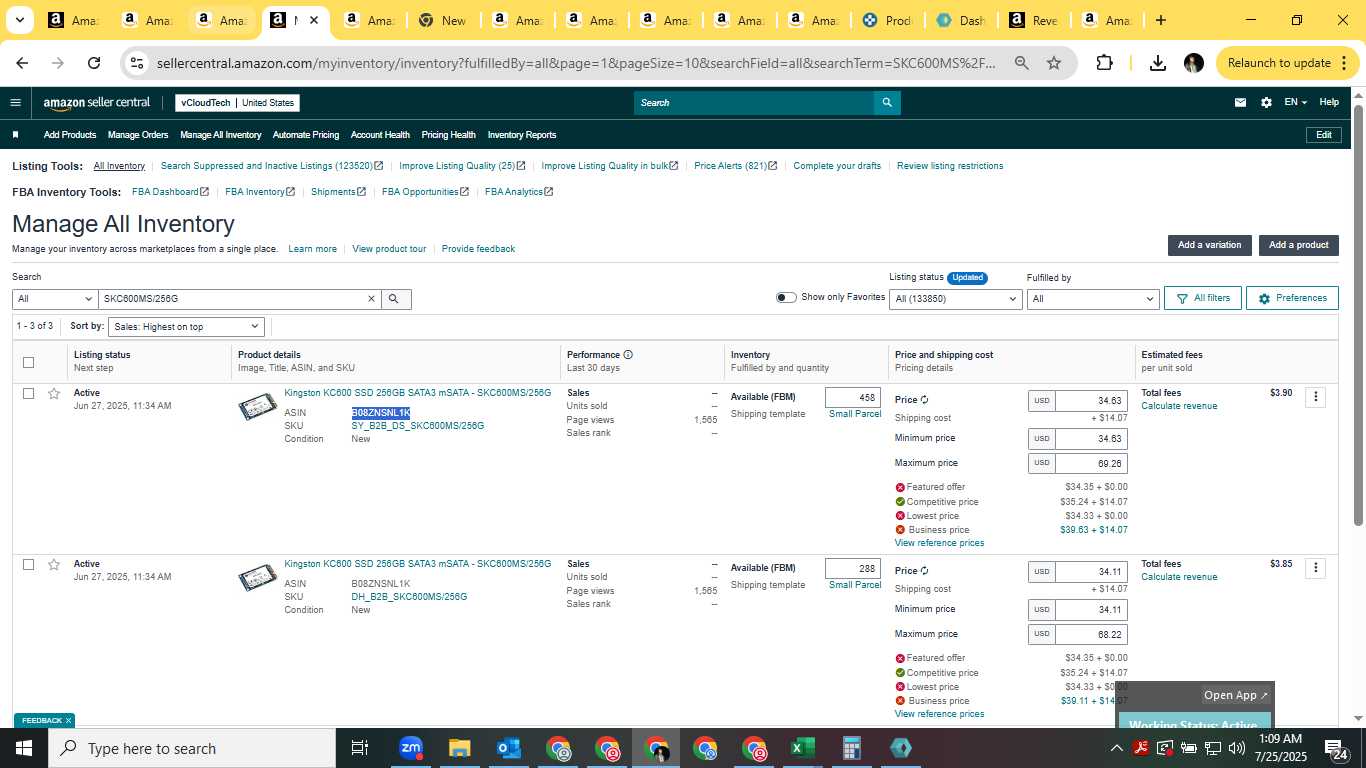Open the Fulfilled by dropdown
The width and height of the screenshot is (1366, 768).
1093,299
